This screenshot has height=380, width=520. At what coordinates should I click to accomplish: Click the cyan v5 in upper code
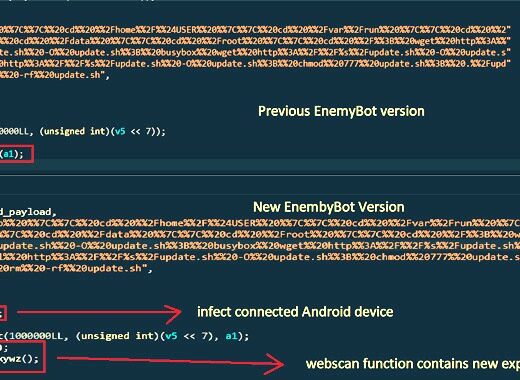tap(120, 131)
